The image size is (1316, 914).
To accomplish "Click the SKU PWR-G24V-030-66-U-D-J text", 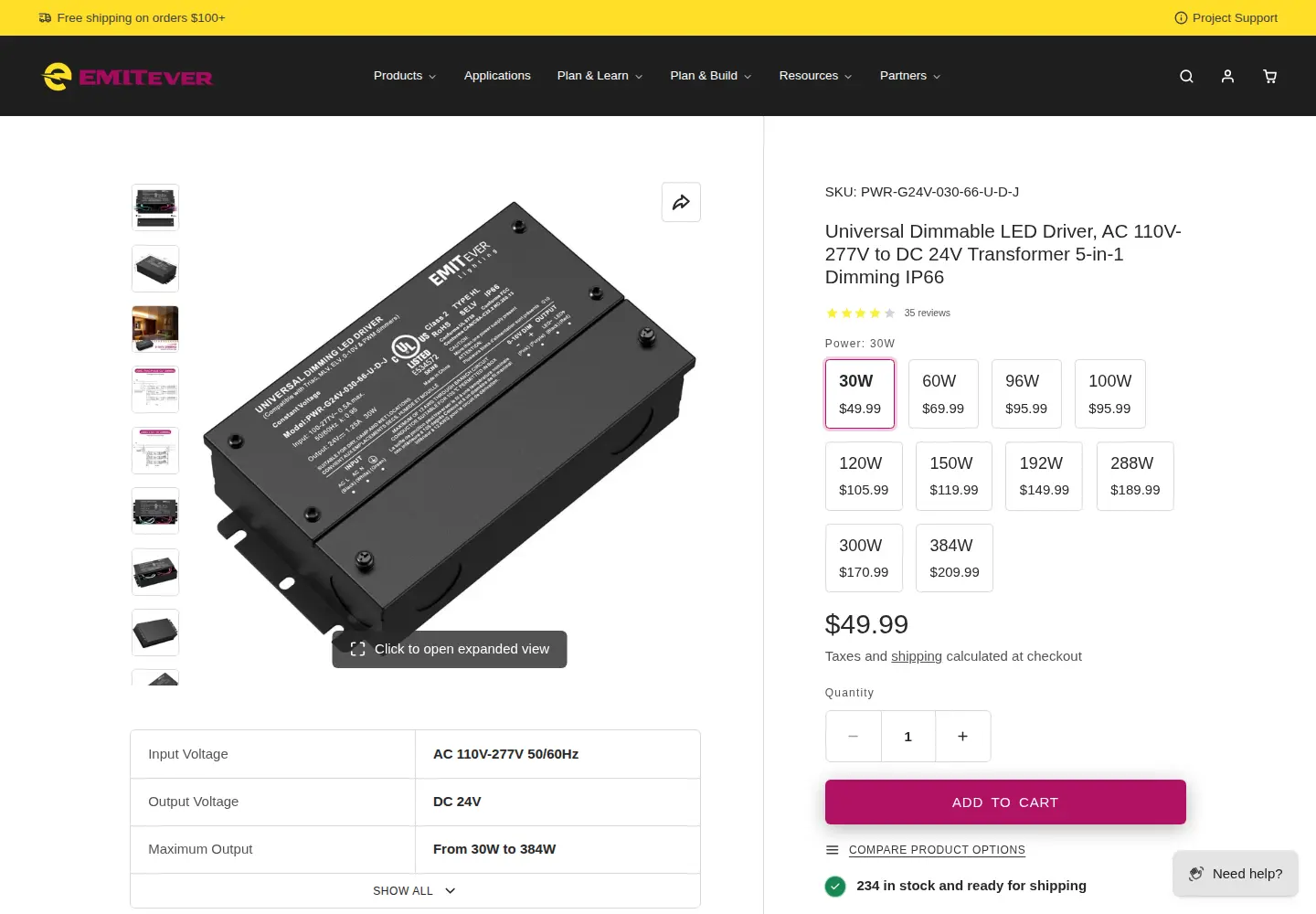I will (x=922, y=192).
